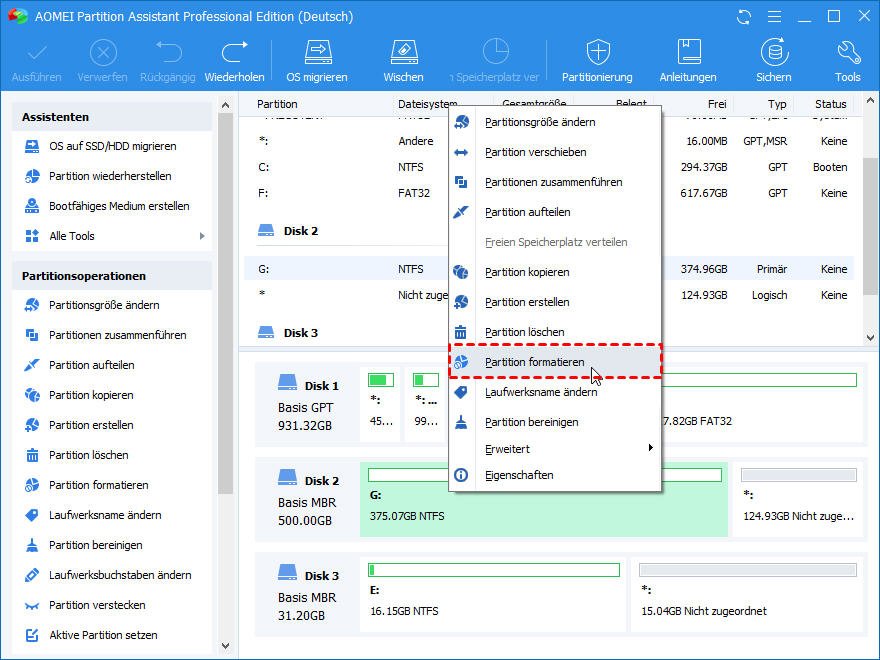This screenshot has height=660, width=880.
Task: Select Disk 1 Basis GPT in disk map
Action: coord(308,405)
